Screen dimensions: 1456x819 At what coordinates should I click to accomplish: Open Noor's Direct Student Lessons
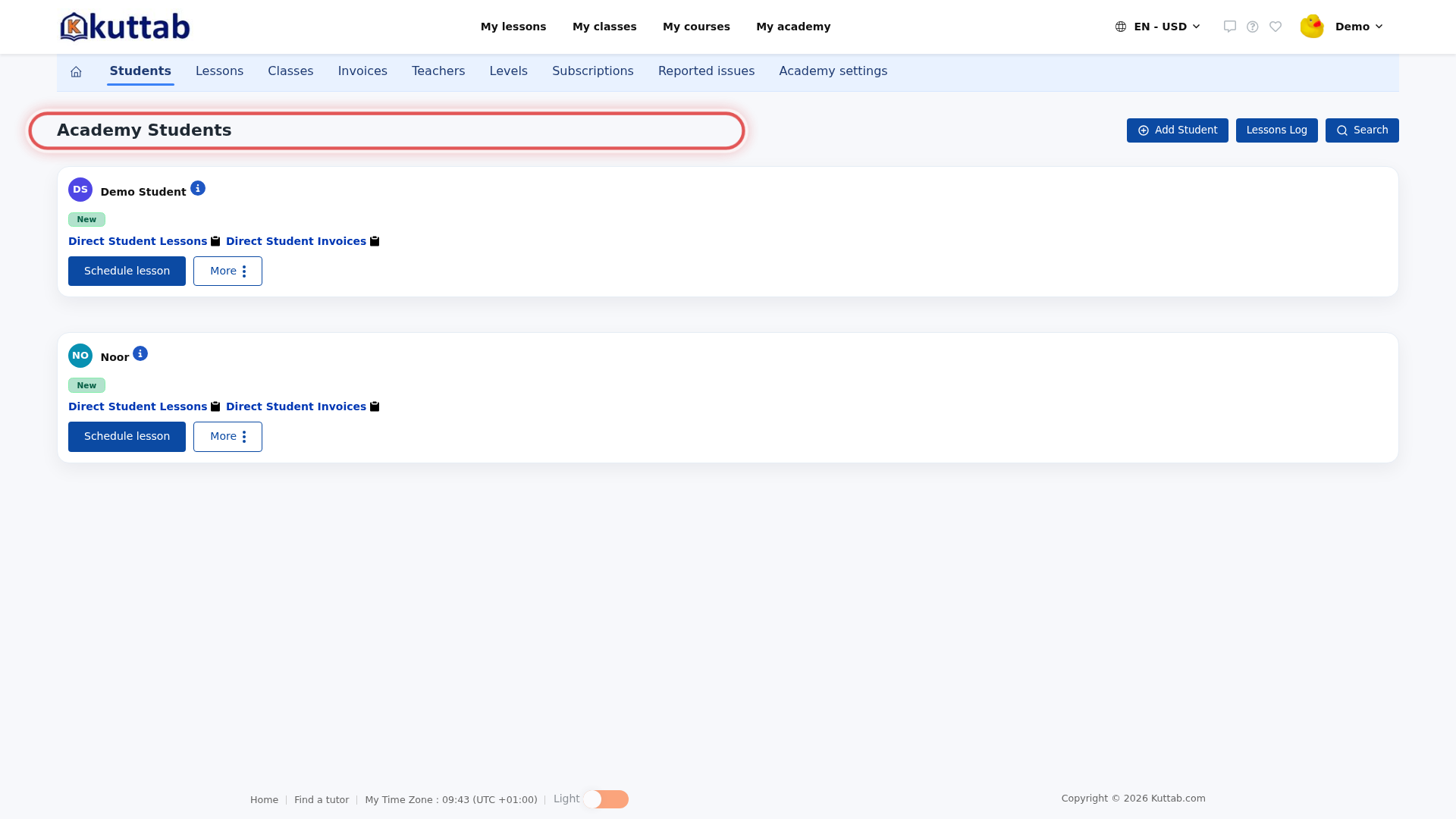pos(137,406)
